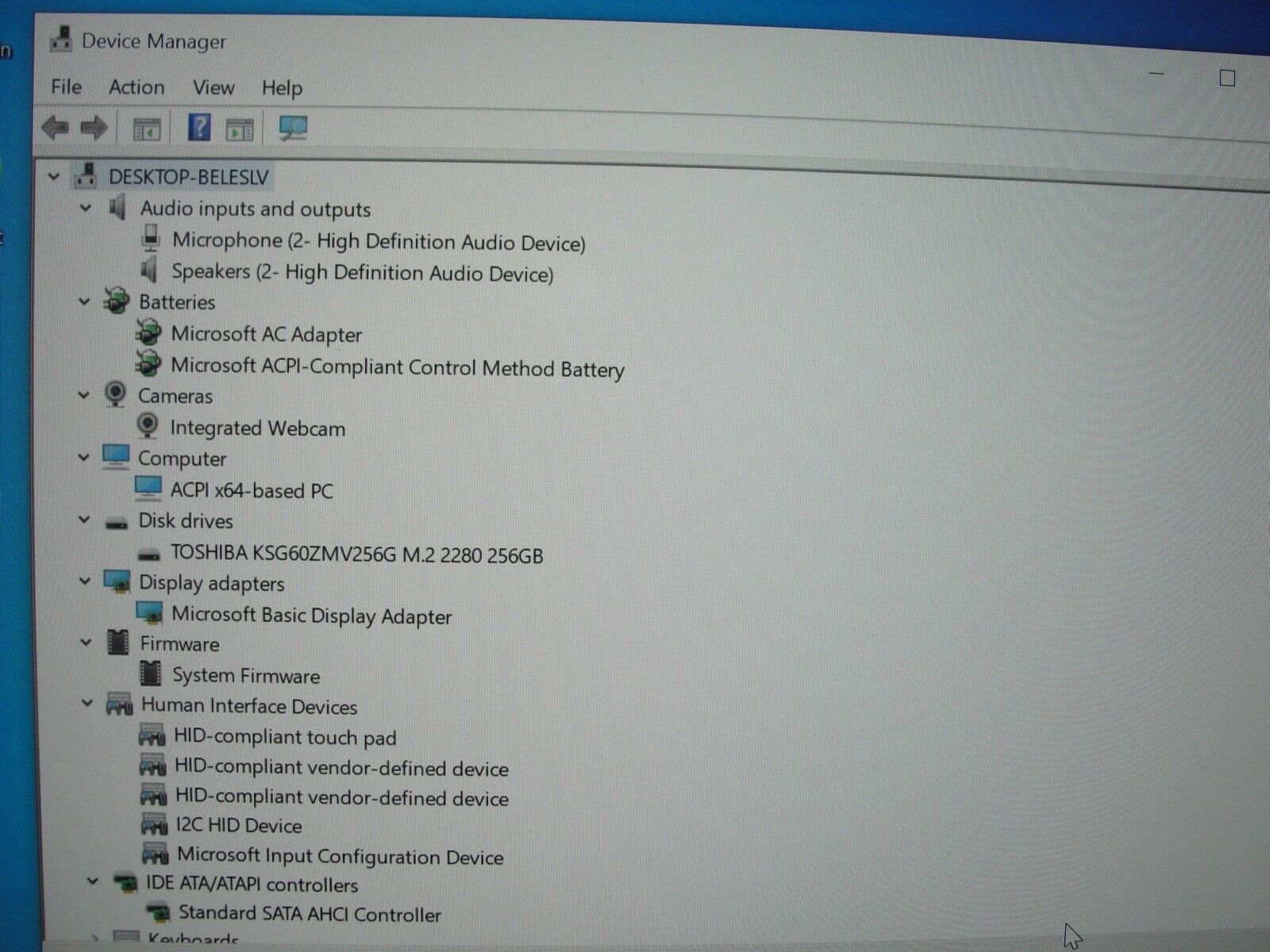The image size is (1270, 952).
Task: Collapse the Cameras category
Action: (x=84, y=394)
